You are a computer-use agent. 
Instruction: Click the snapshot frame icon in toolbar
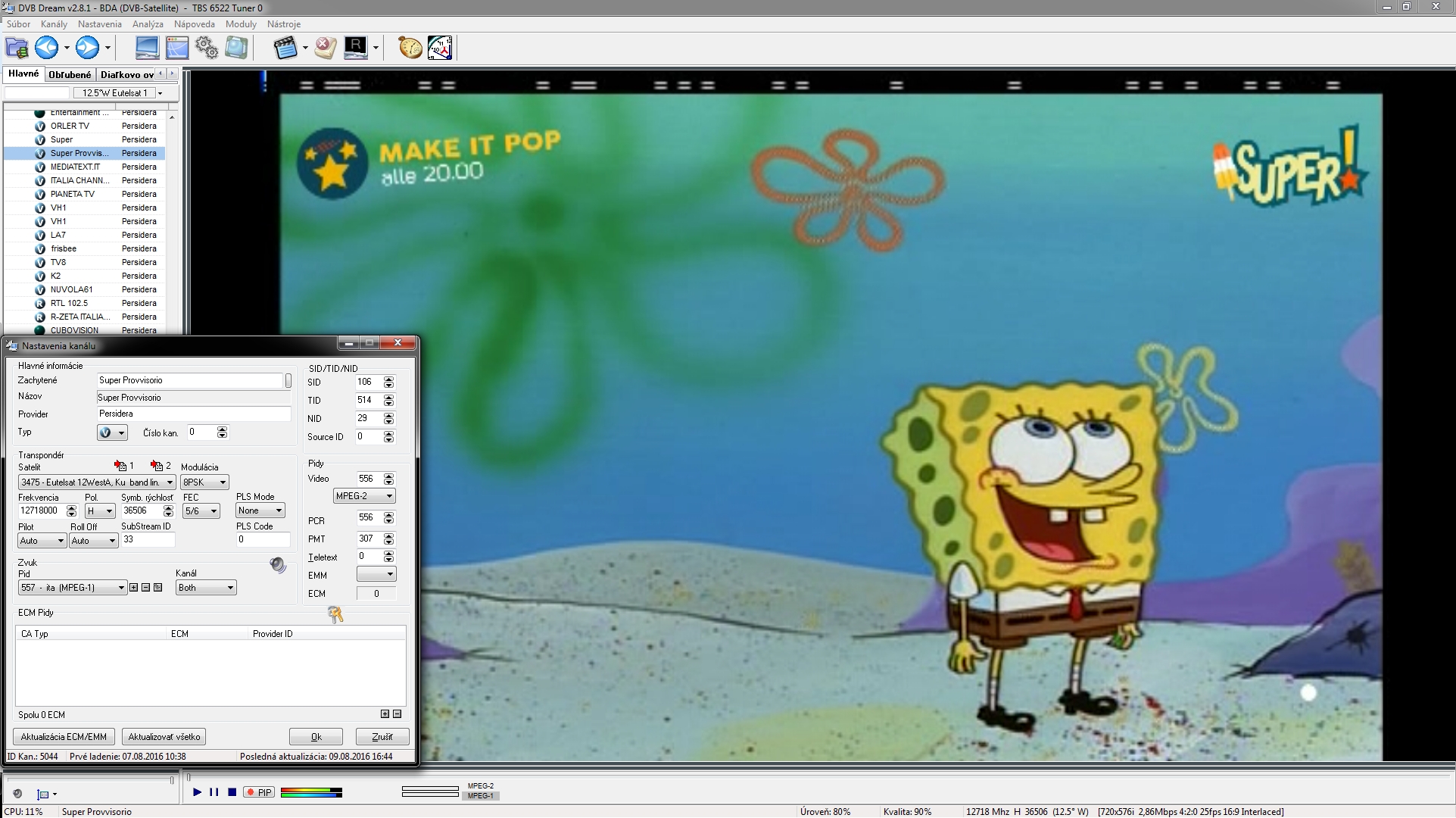pyautogui.click(x=236, y=48)
